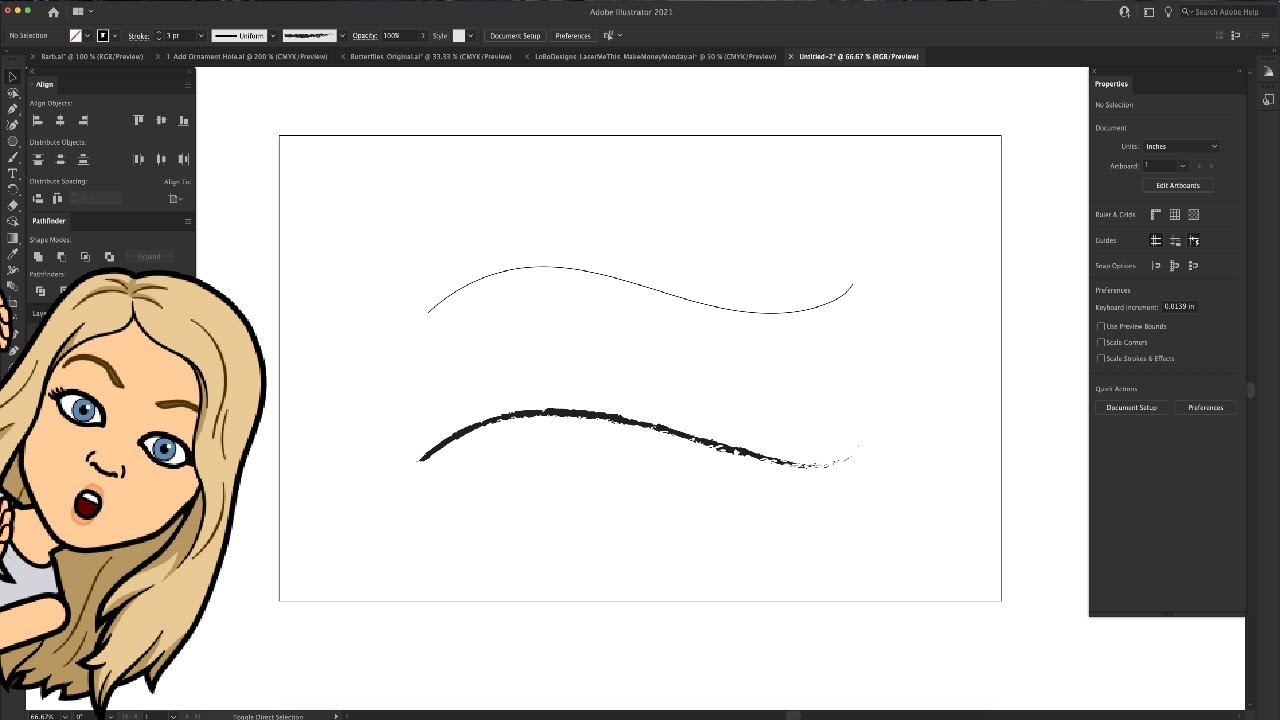Click Pathfinder Exclude icon
Screen dimensions: 1280x720
[x=109, y=257]
